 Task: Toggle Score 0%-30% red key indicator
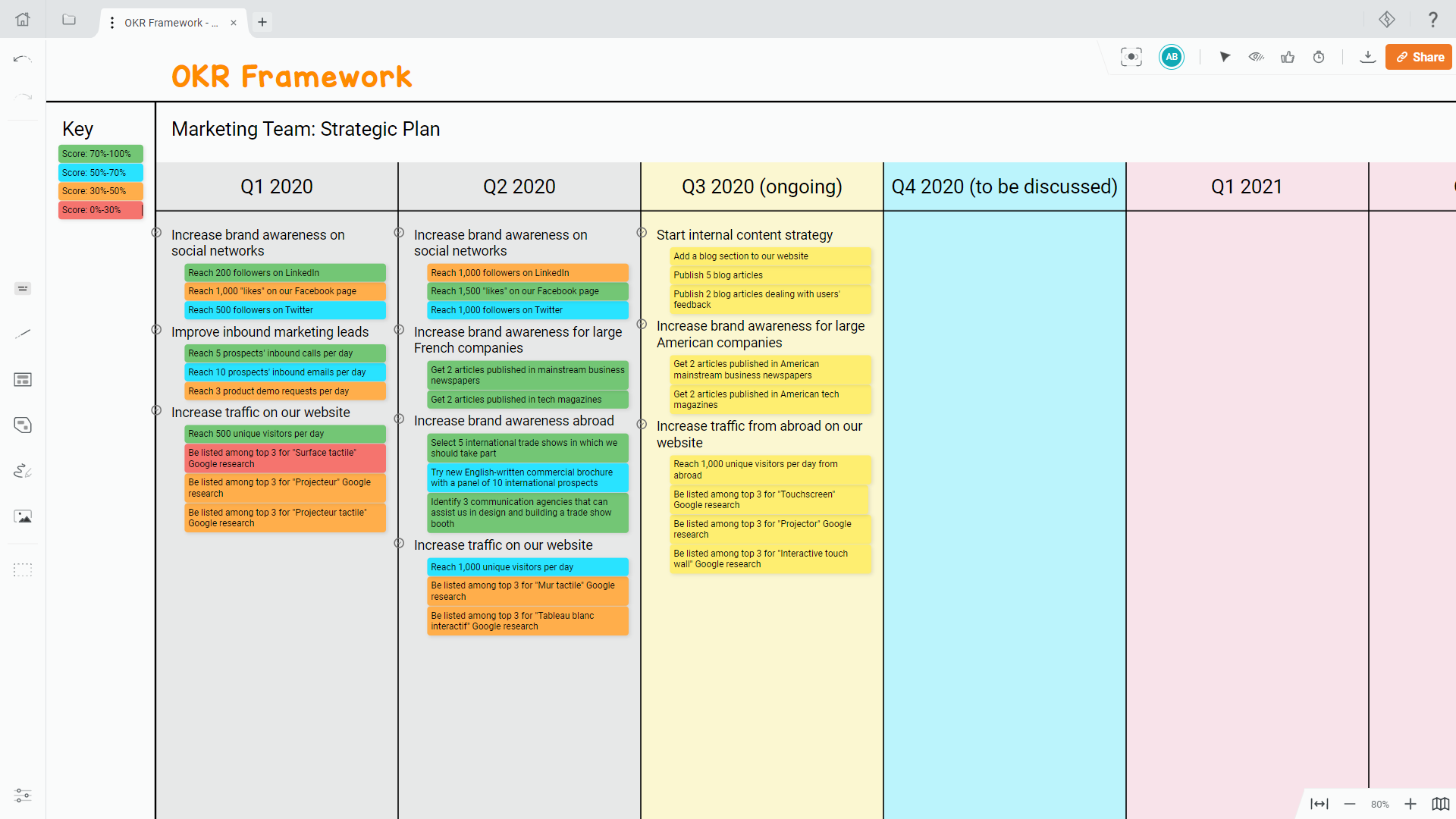tap(100, 210)
